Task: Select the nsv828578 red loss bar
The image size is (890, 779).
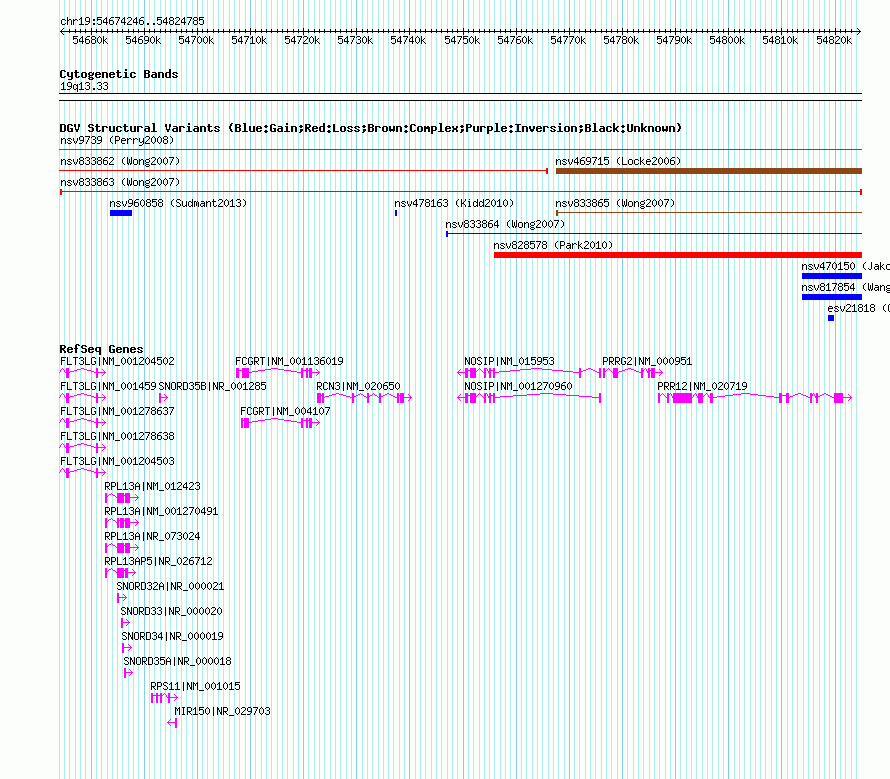Action: click(x=678, y=255)
